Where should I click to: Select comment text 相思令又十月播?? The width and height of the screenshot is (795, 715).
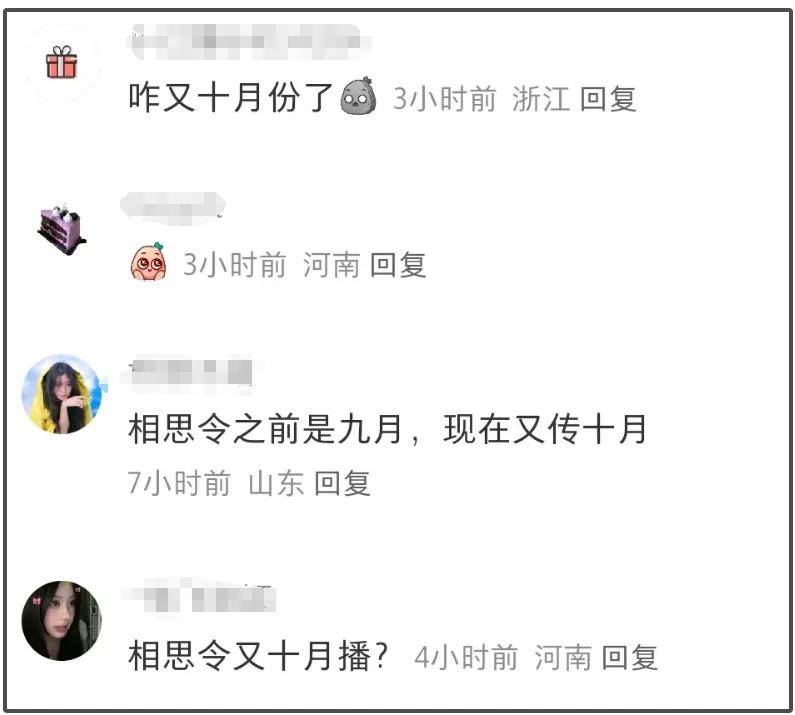click(258, 656)
